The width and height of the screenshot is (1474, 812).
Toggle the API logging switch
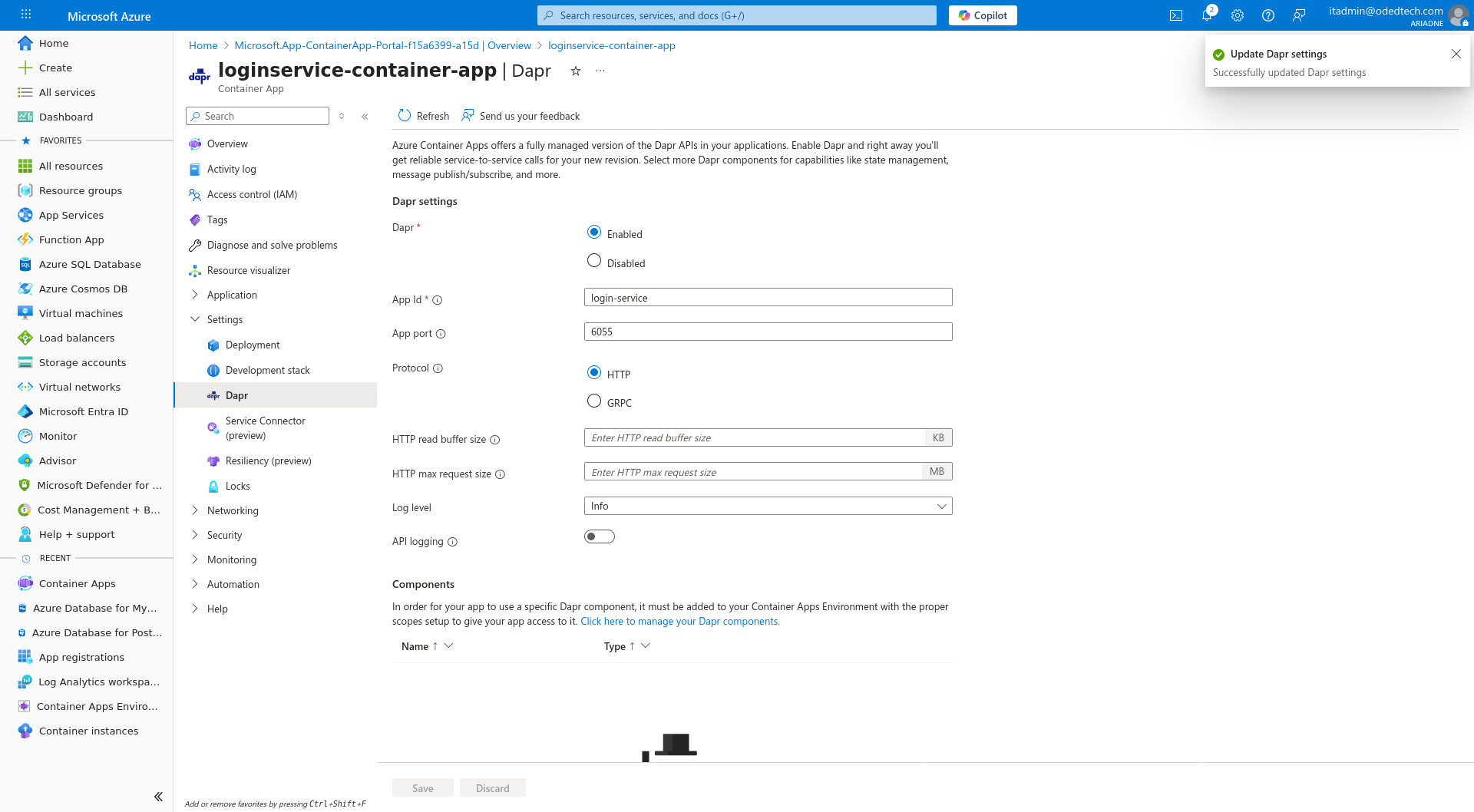(x=600, y=536)
